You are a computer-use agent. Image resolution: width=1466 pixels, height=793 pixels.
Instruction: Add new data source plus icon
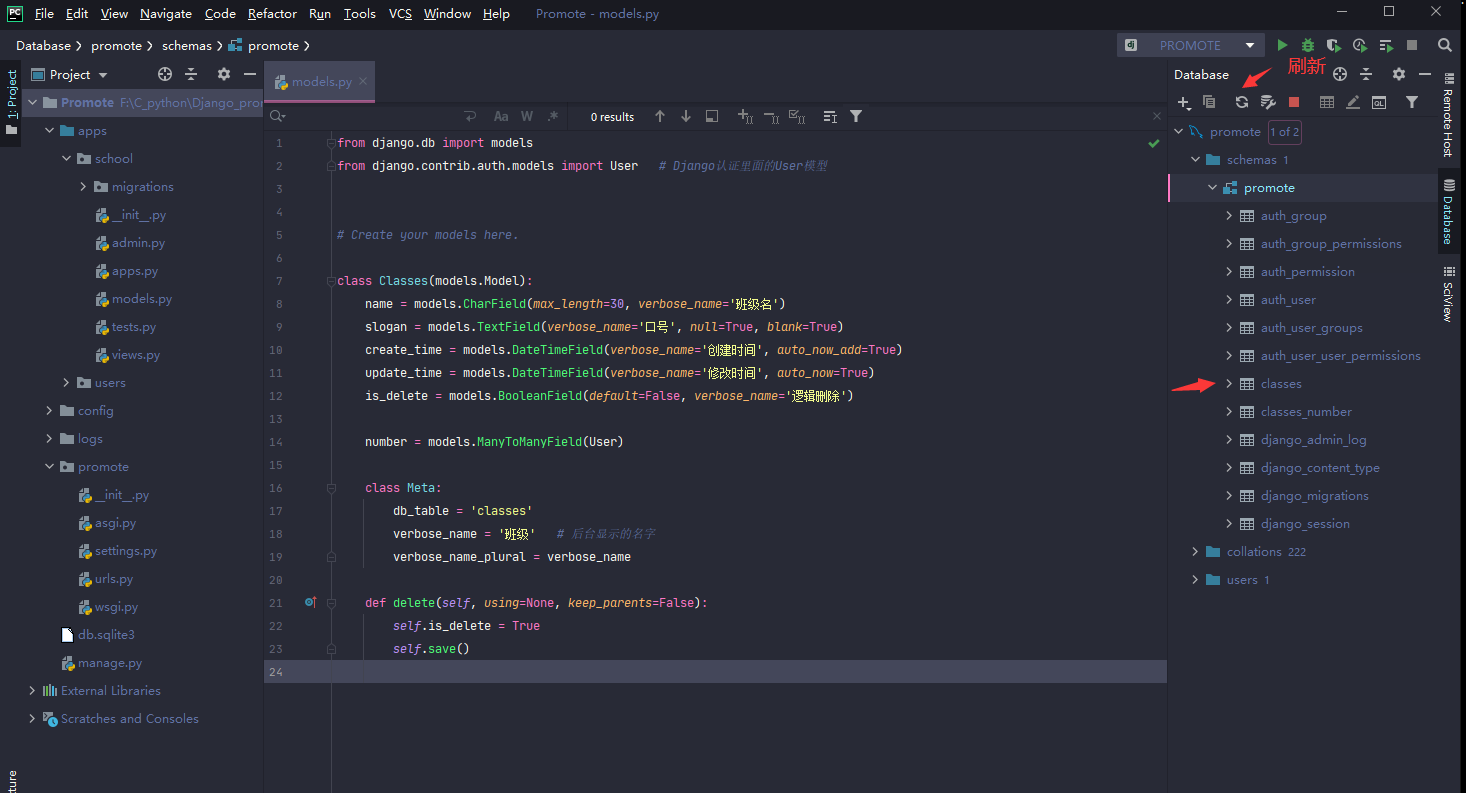point(1184,102)
